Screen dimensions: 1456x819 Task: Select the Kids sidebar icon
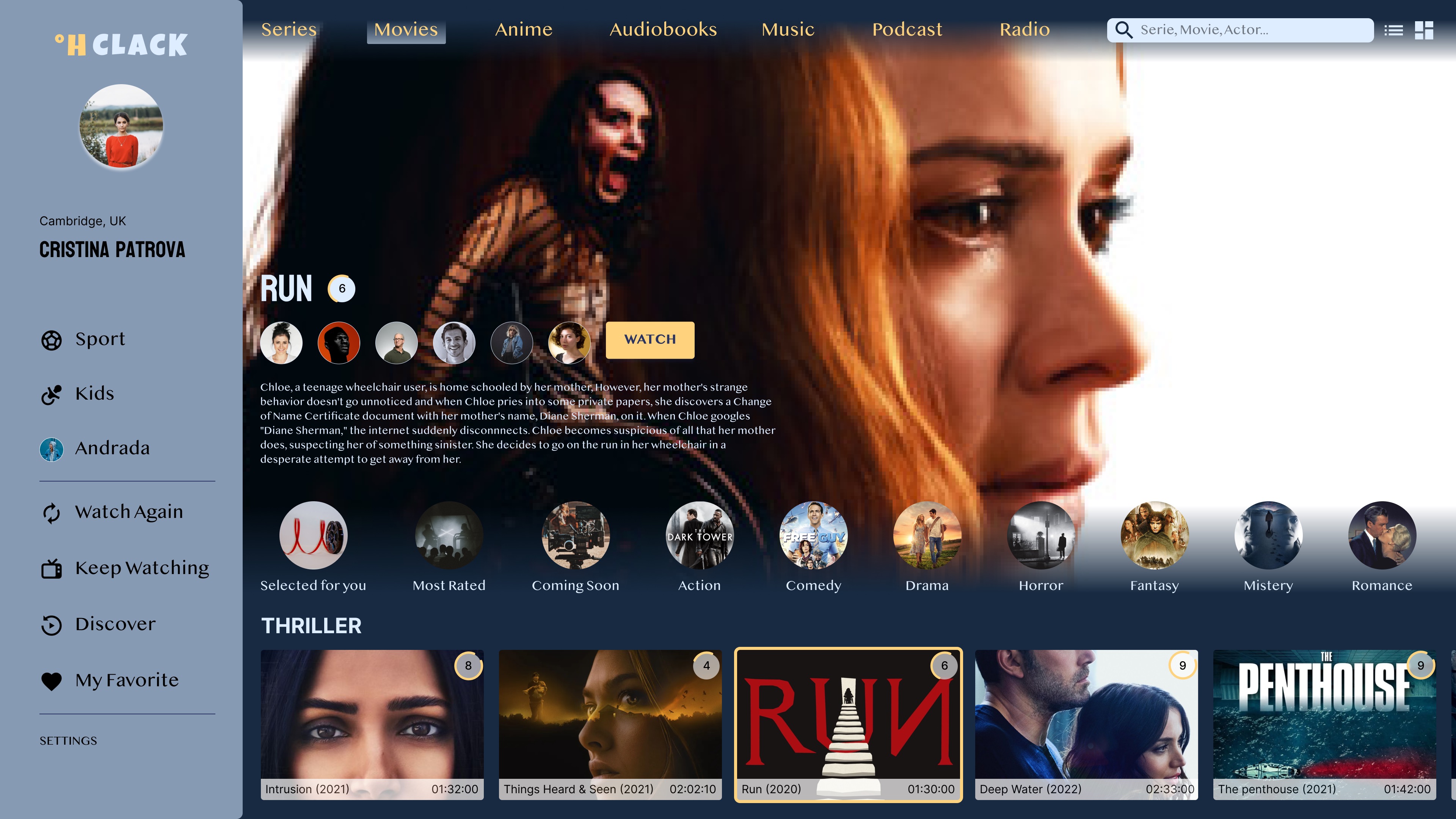(x=51, y=393)
